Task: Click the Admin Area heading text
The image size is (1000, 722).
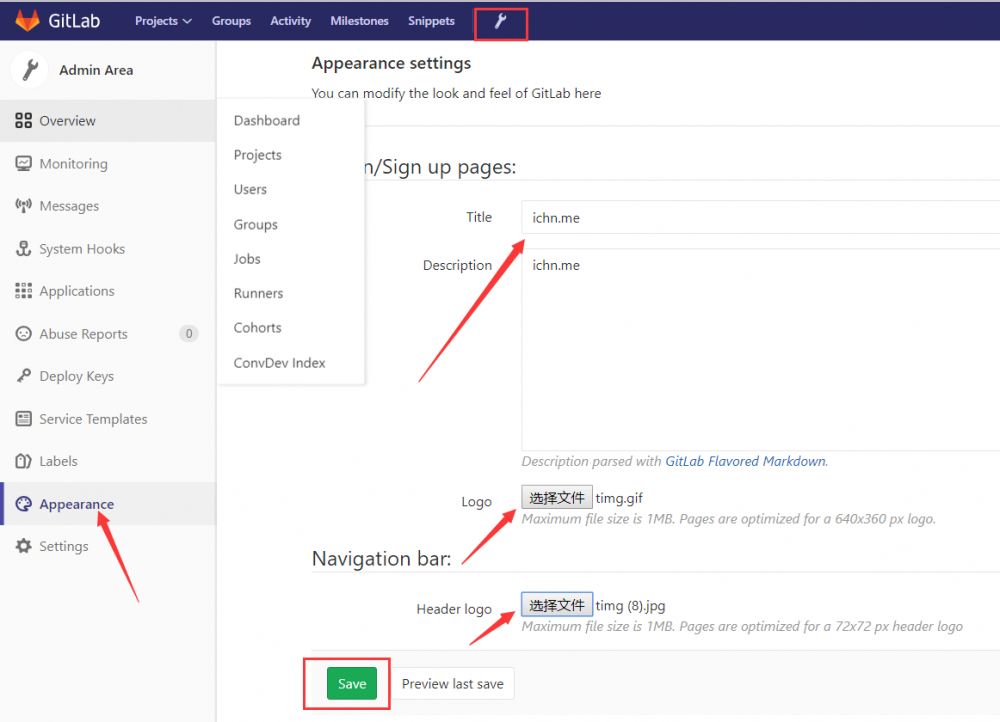Action: (96, 70)
